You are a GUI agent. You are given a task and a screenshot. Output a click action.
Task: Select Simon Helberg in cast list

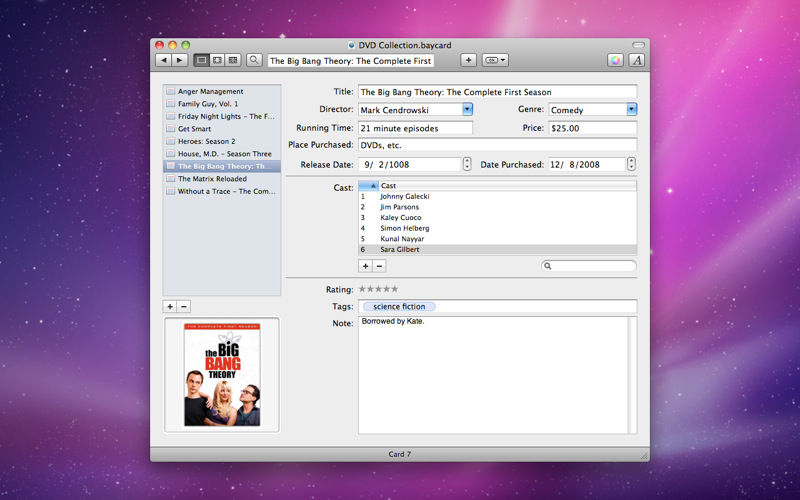tap(497, 228)
